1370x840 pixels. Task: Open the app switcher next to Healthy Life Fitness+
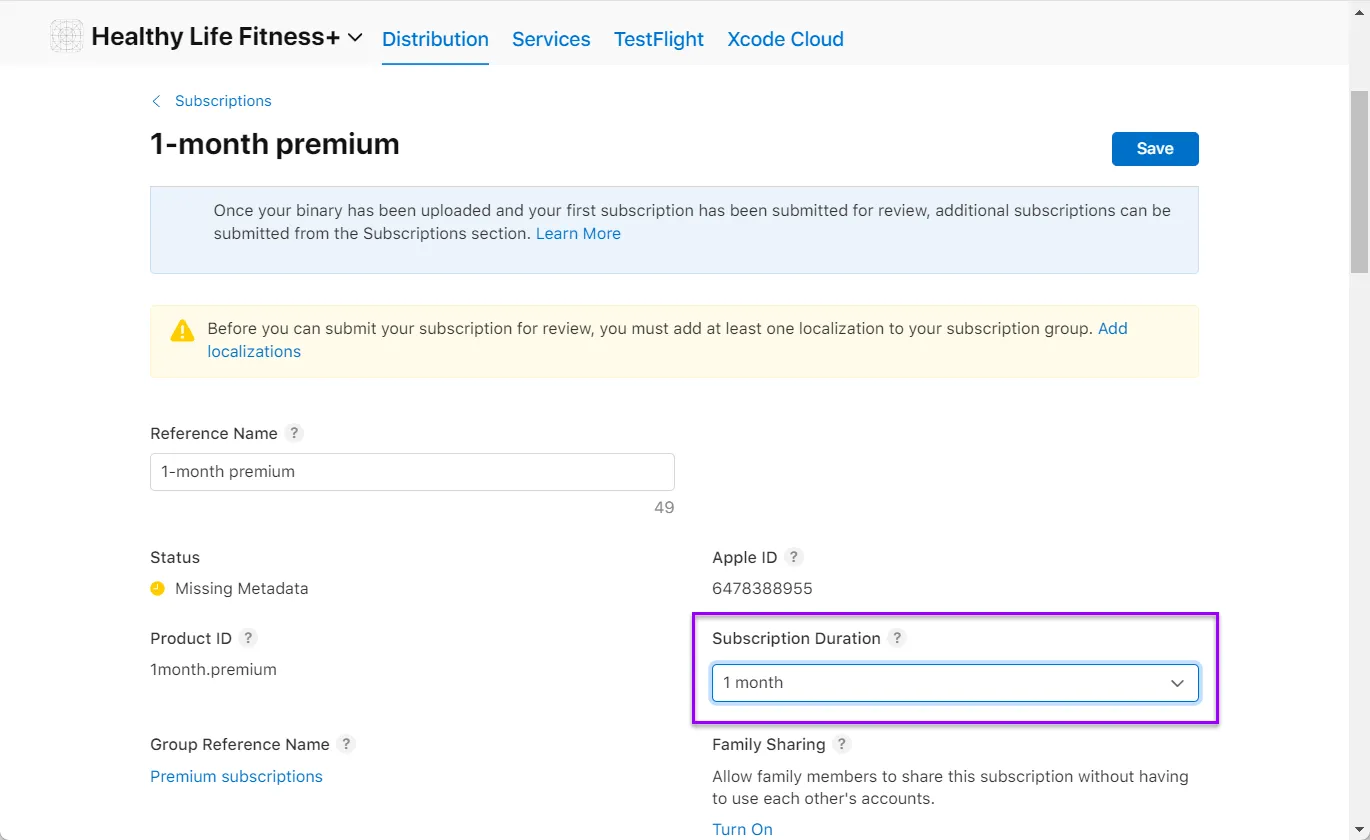(352, 36)
